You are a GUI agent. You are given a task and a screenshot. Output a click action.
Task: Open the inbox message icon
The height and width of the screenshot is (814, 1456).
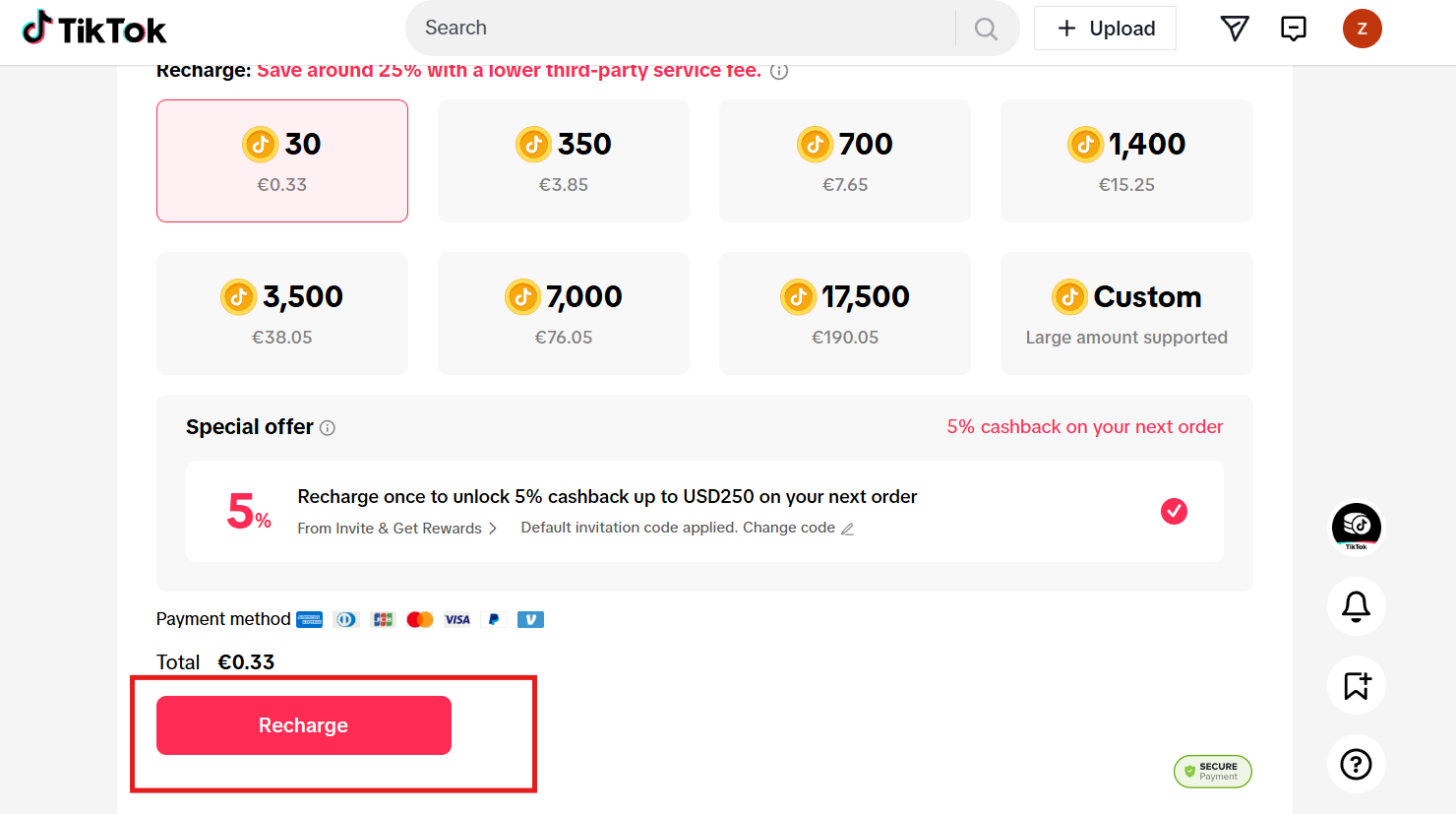tap(1293, 29)
